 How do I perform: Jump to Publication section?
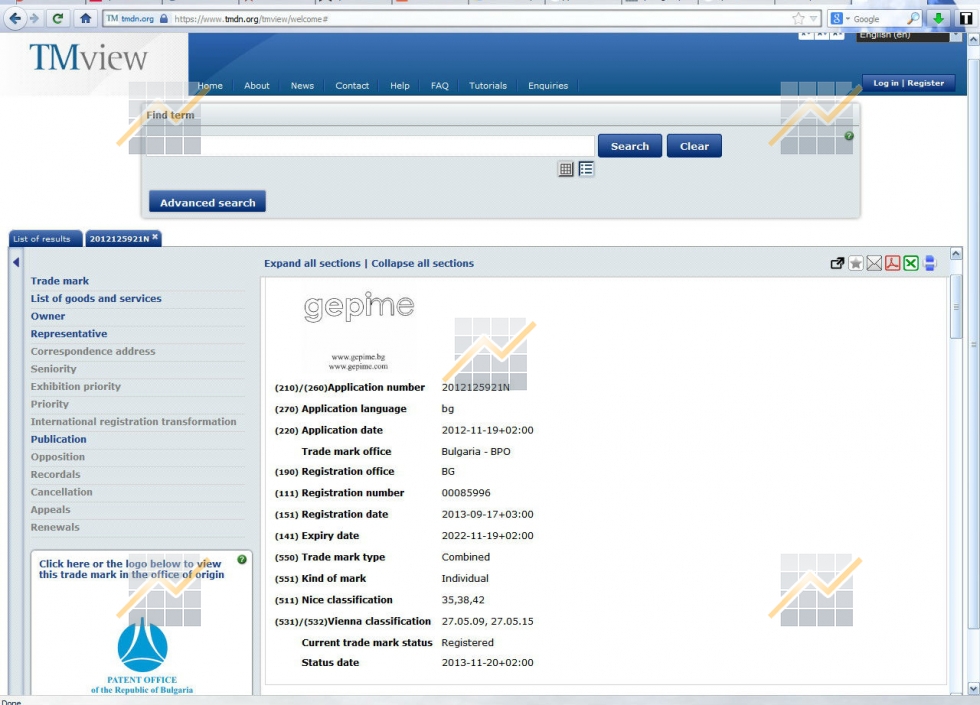tap(59, 439)
